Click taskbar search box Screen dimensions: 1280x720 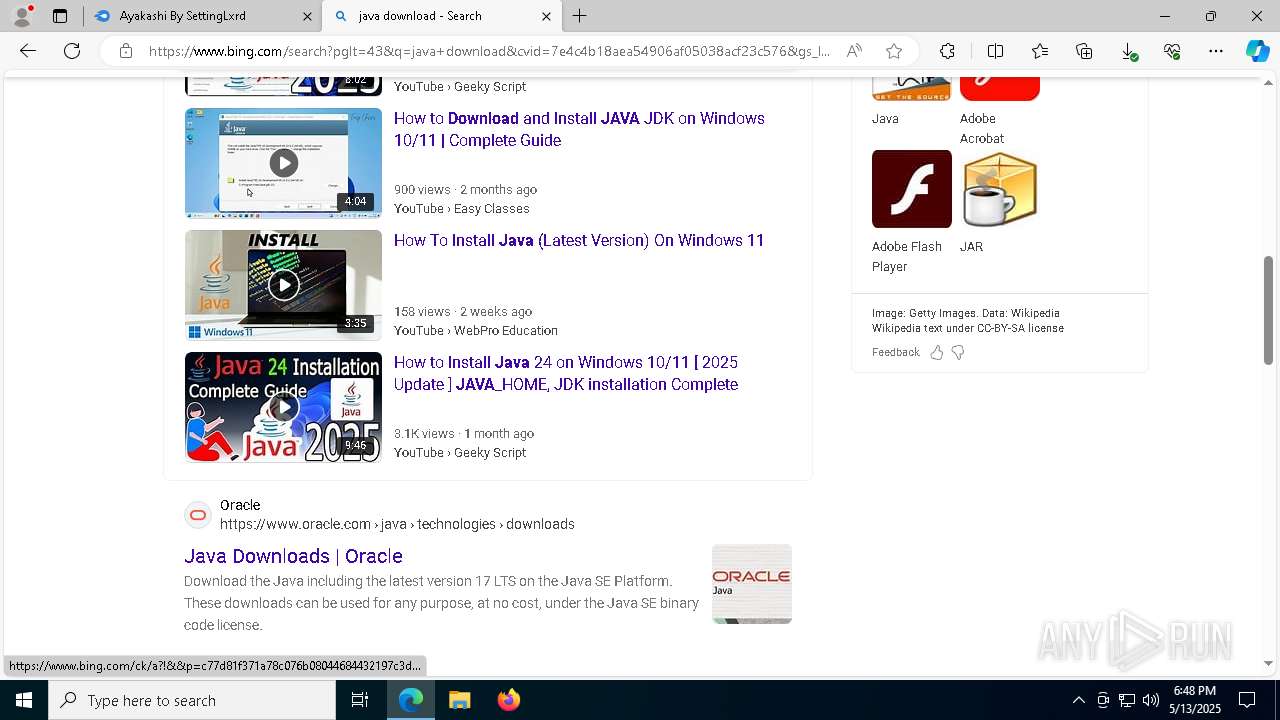tap(192, 700)
